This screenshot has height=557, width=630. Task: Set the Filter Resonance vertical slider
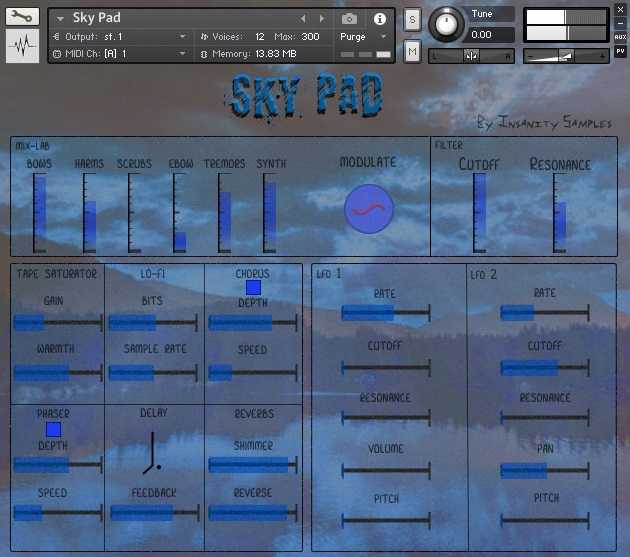[x=560, y=213]
